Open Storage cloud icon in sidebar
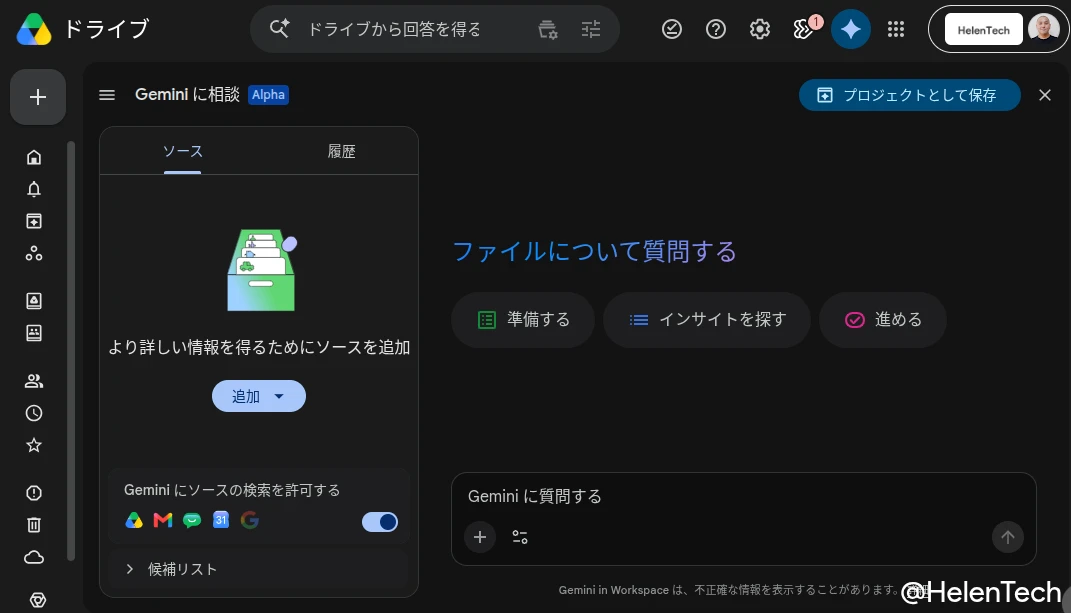The width and height of the screenshot is (1071, 613). click(x=34, y=558)
